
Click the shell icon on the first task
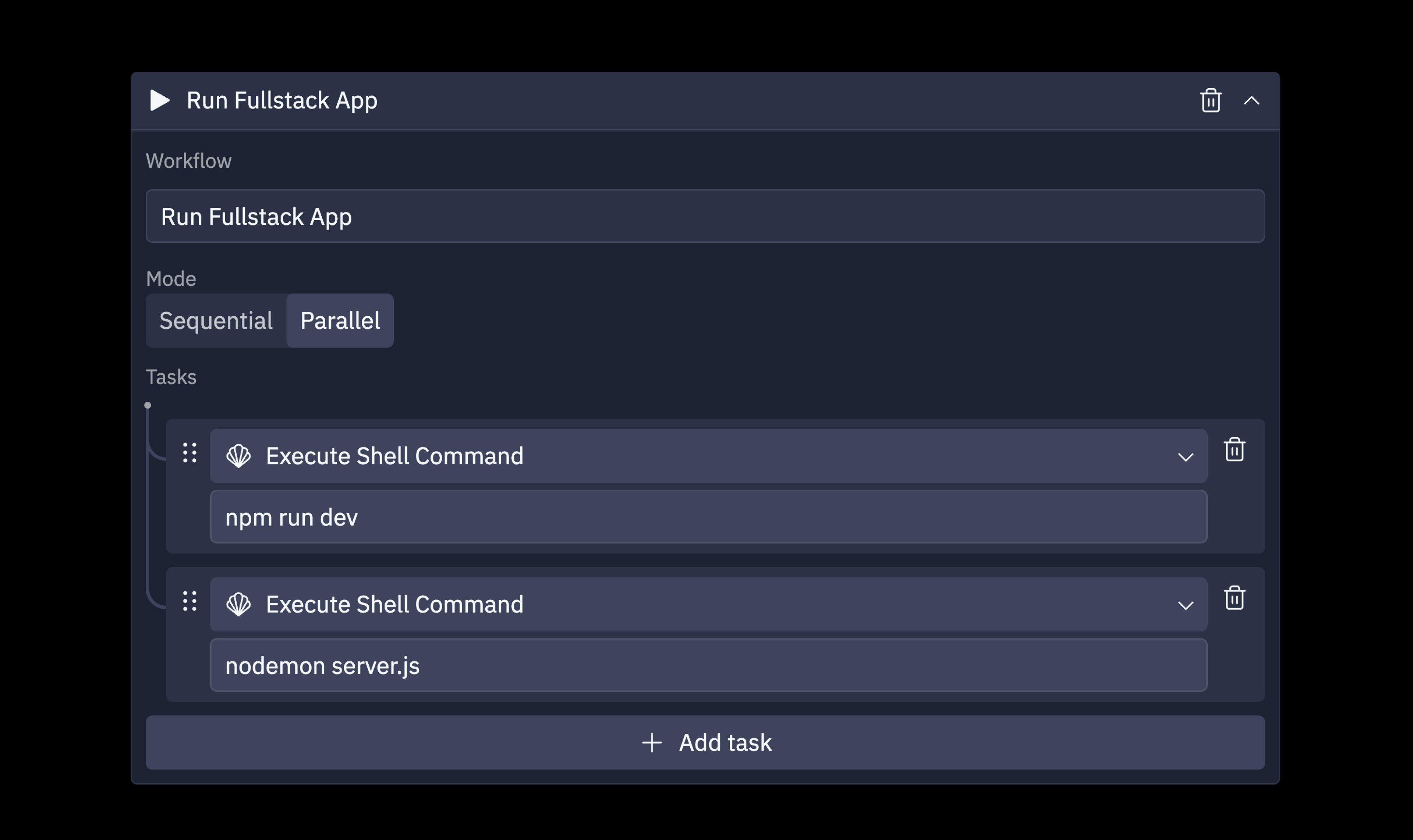(238, 456)
